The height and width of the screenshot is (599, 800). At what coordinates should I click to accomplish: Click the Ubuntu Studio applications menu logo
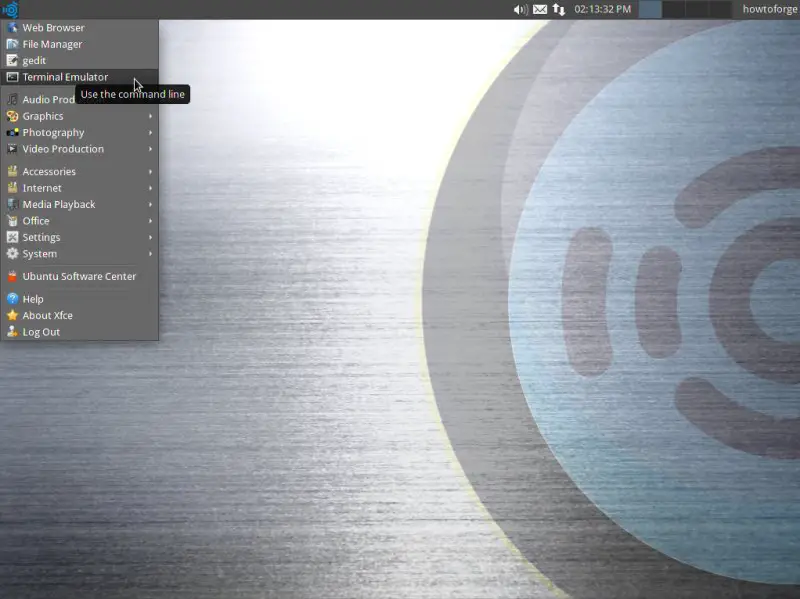tap(10, 9)
